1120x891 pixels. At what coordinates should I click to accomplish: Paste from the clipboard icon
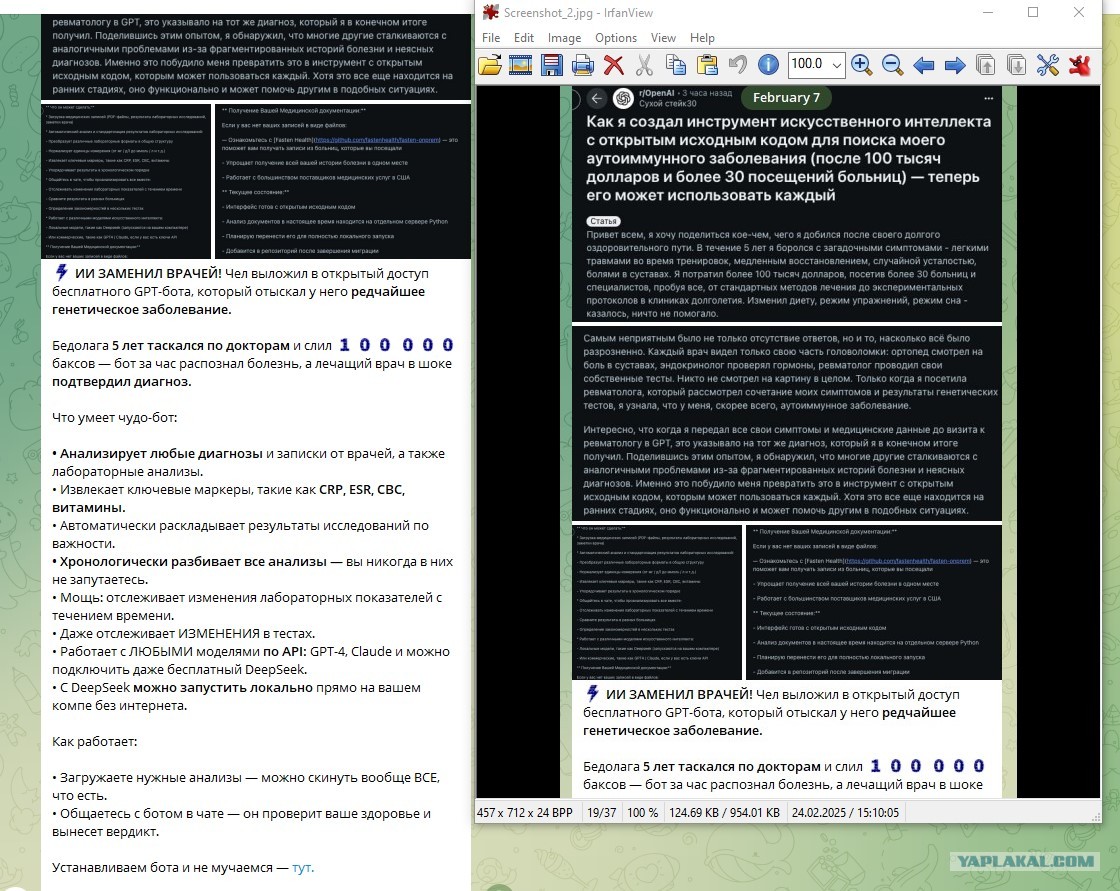(707, 65)
